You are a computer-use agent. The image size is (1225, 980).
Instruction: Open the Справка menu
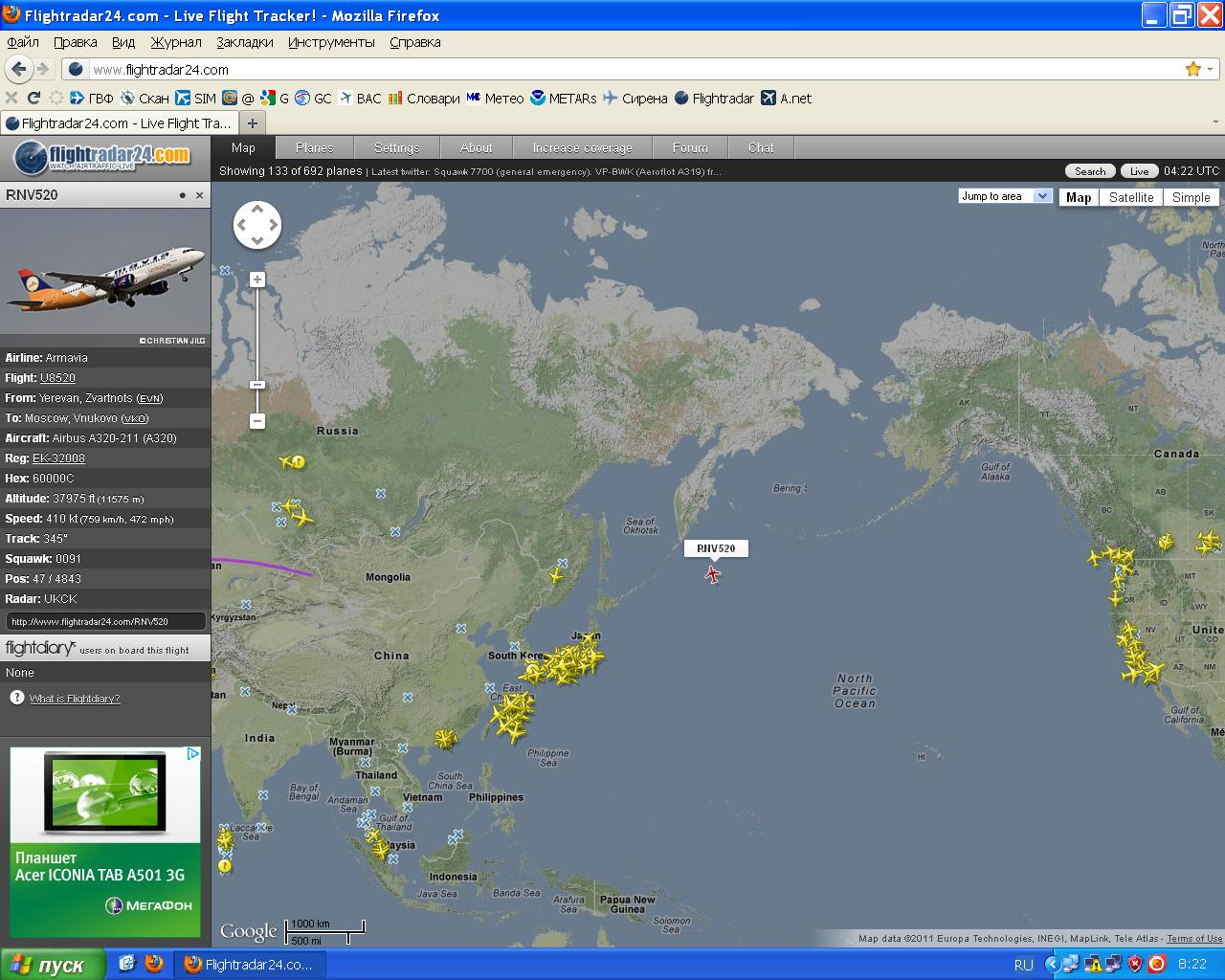click(415, 42)
